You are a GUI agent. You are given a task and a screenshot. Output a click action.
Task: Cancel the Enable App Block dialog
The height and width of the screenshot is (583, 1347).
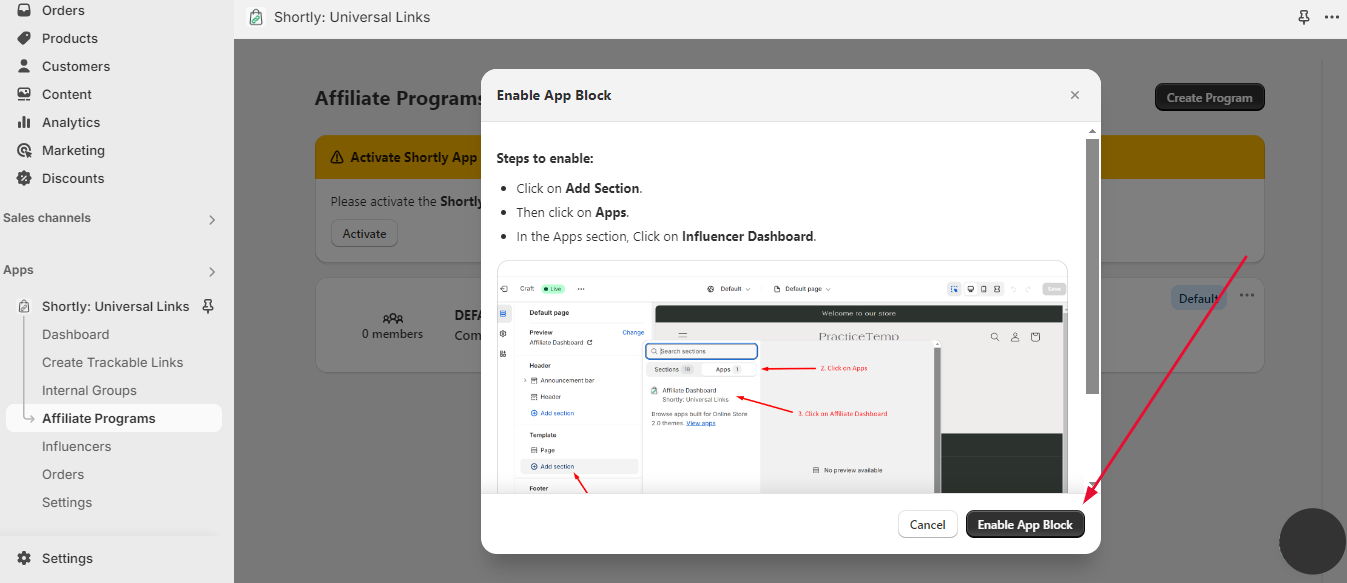[927, 524]
